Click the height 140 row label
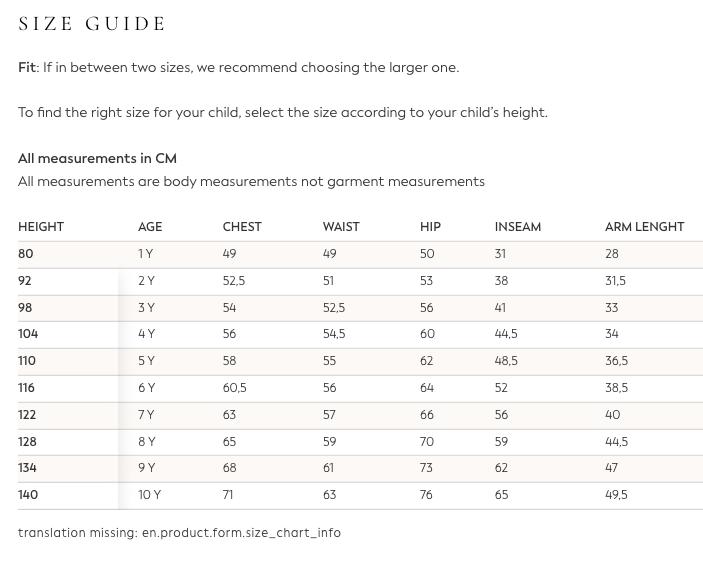This screenshot has width=703, height=569. [28, 495]
